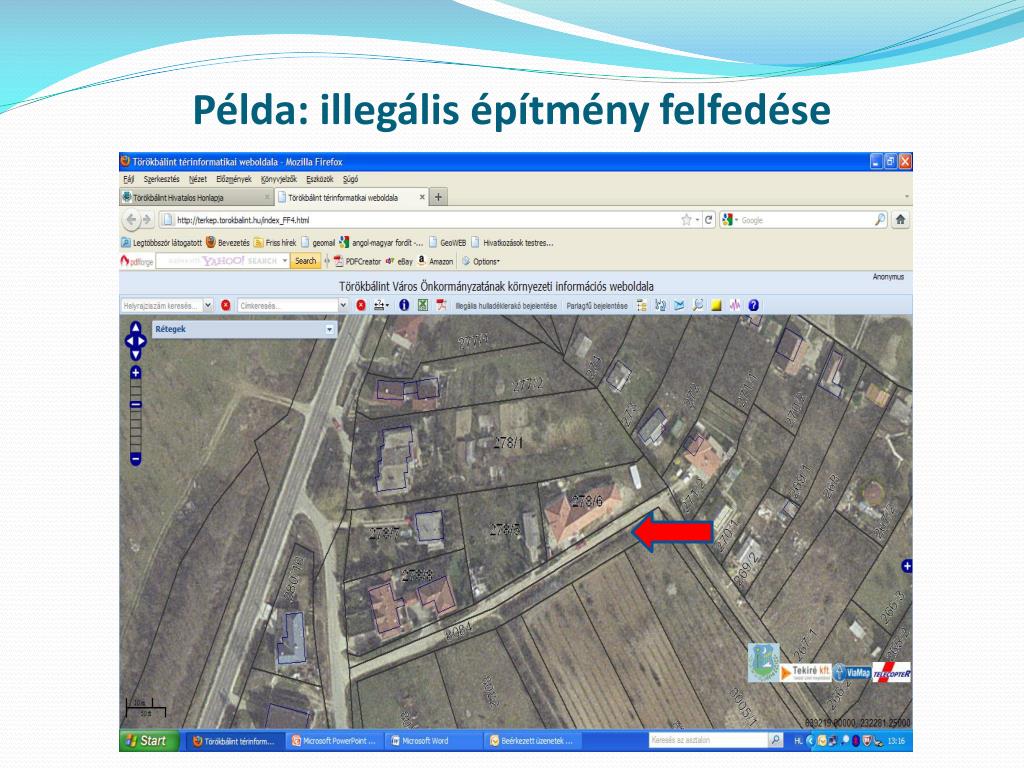The height and width of the screenshot is (768, 1024).
Task: Open the Yahoo search box dropdown arrow
Action: pos(285,261)
